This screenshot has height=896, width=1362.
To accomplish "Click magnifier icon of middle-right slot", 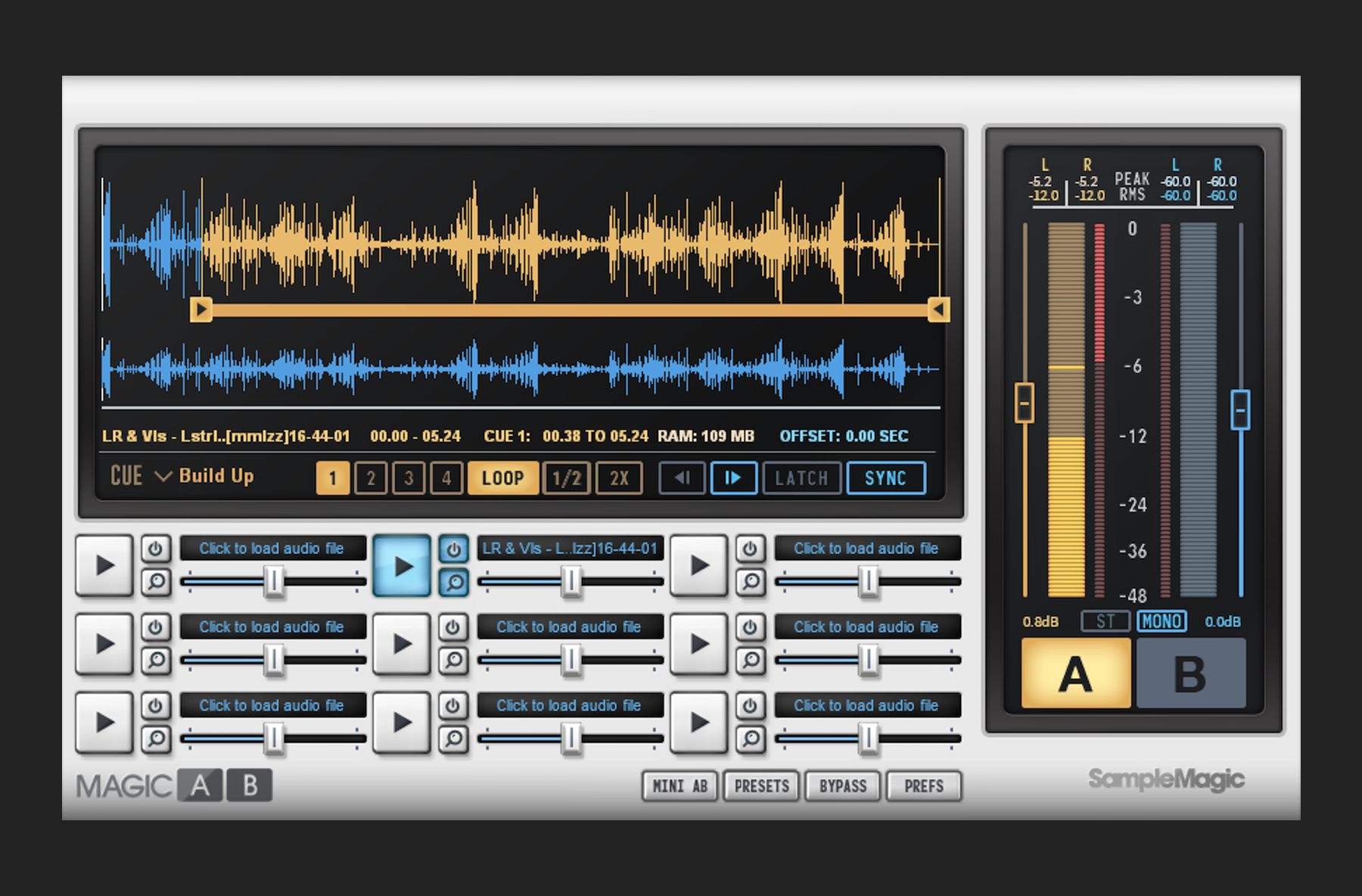I will coord(750,660).
